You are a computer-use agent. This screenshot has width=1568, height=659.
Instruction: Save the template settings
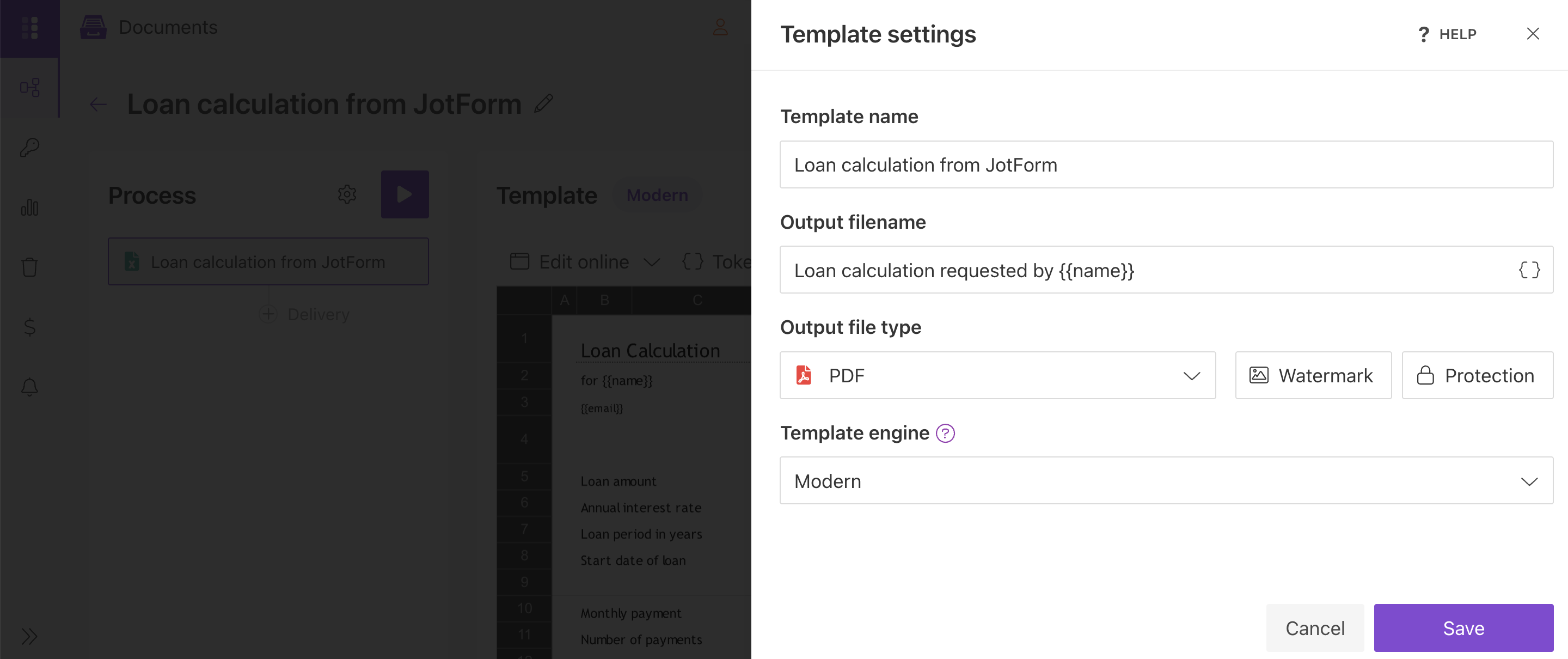click(x=1463, y=629)
